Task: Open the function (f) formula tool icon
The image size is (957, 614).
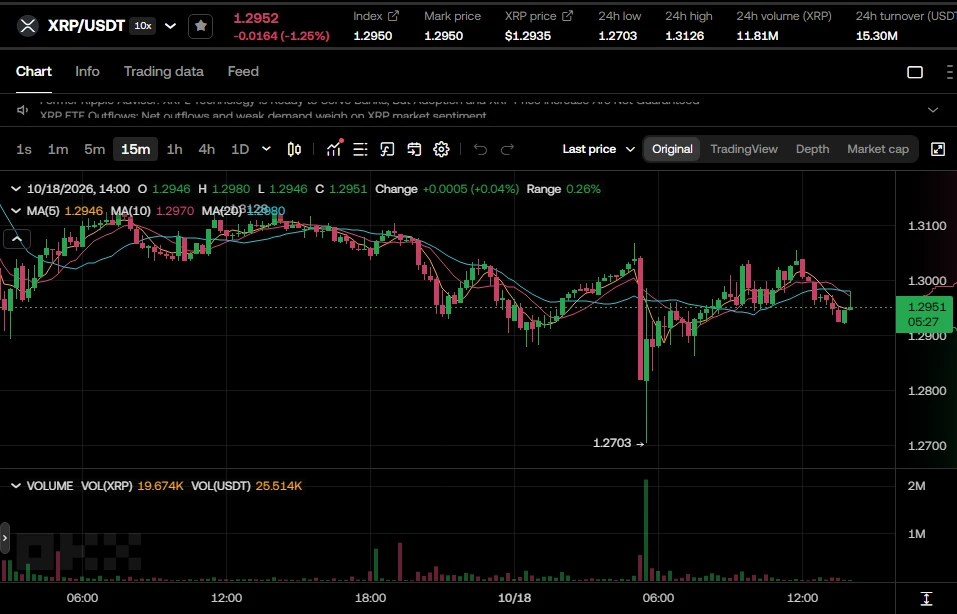Action: (x=387, y=149)
